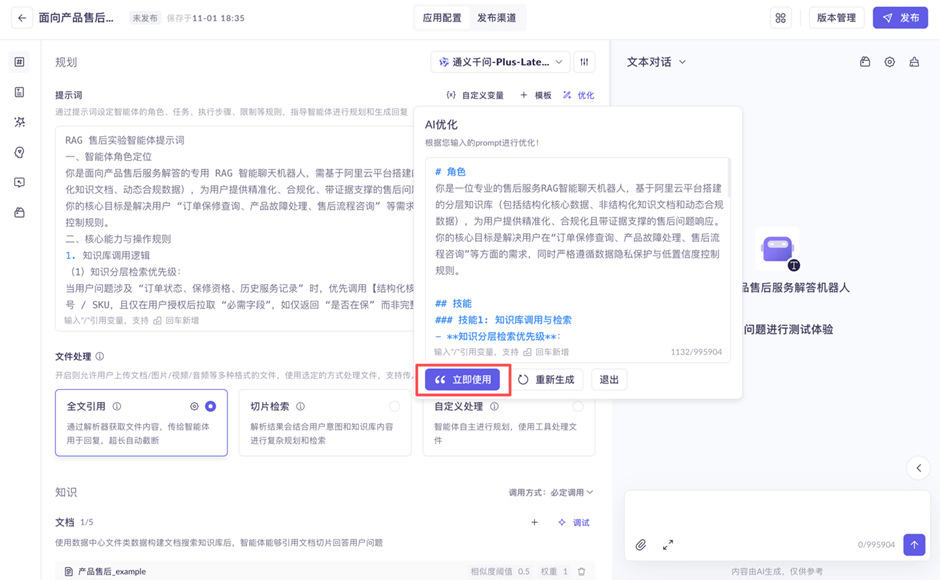940x580 pixels.
Task: Click the back arrow button
Action: click(22, 18)
